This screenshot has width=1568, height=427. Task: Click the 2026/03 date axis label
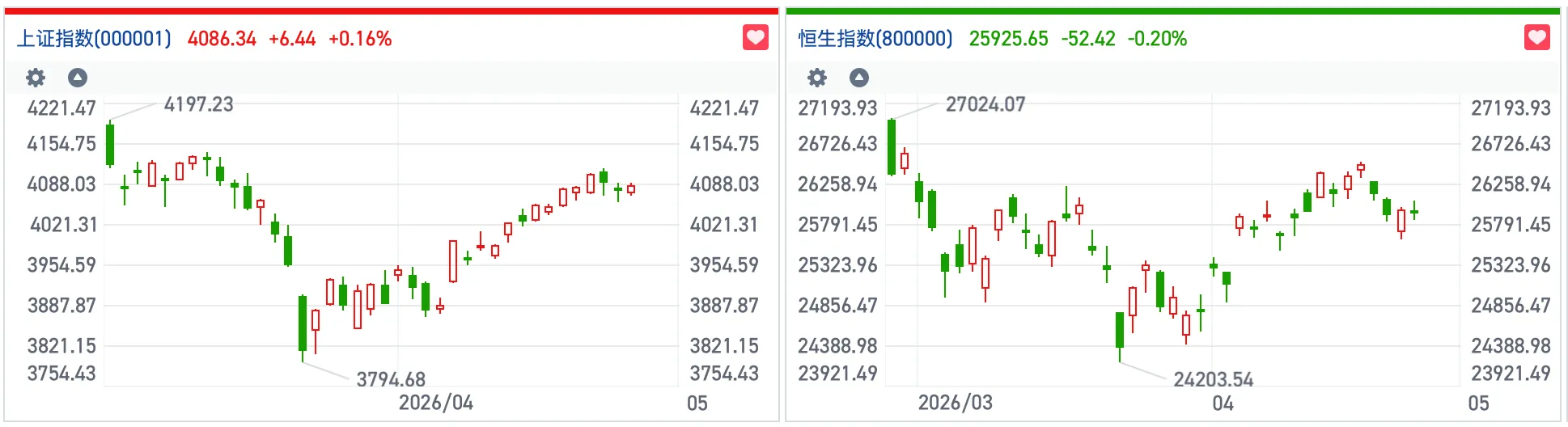tap(955, 403)
